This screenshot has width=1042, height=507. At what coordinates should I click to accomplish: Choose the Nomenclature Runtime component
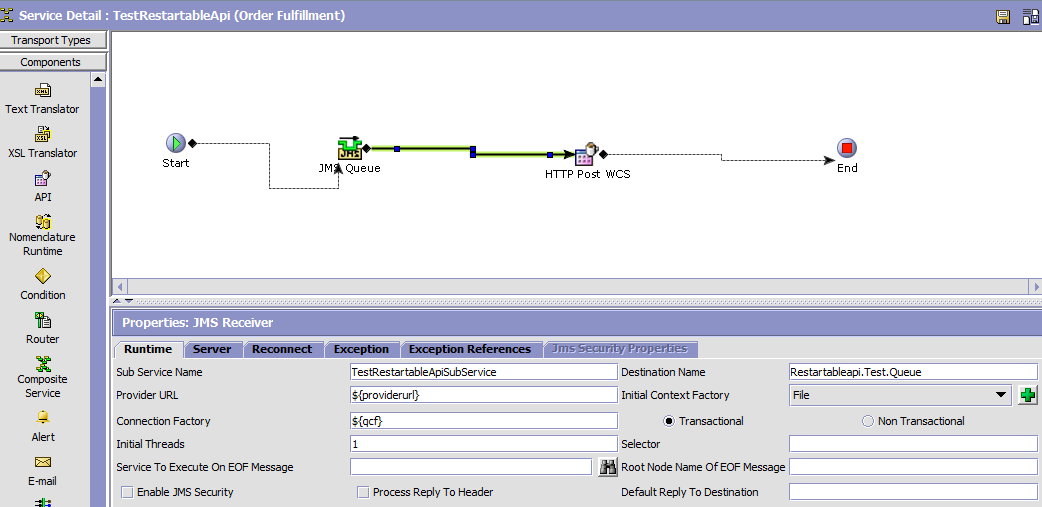tap(43, 222)
